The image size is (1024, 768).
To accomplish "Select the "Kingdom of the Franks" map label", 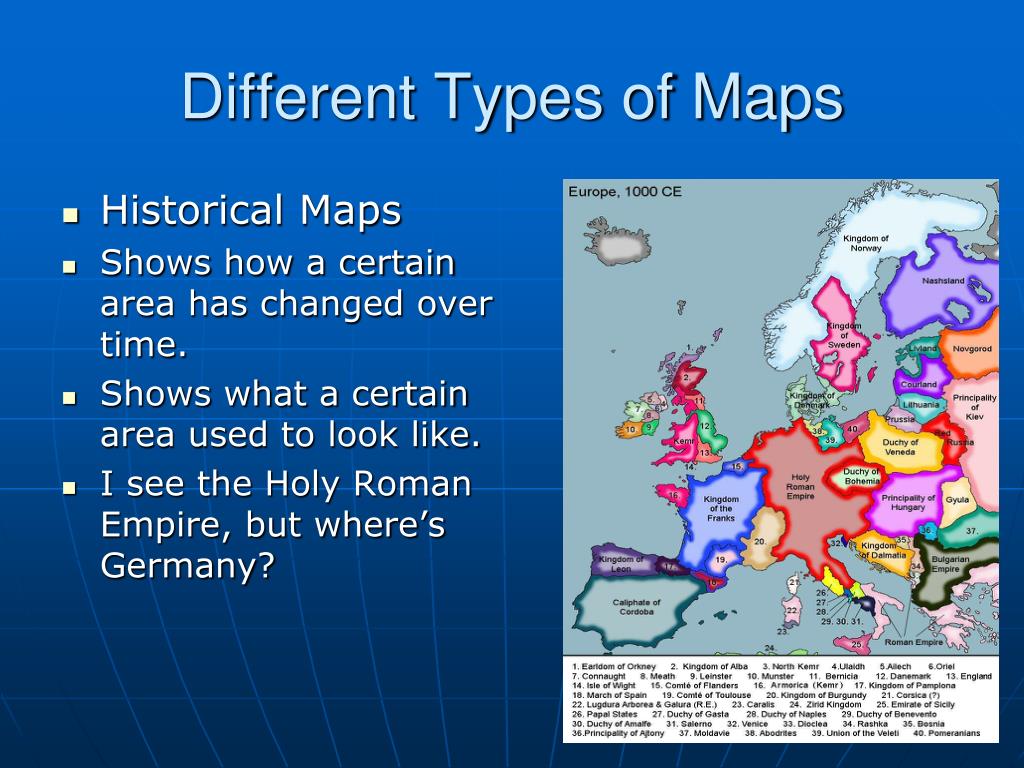I will [x=721, y=509].
